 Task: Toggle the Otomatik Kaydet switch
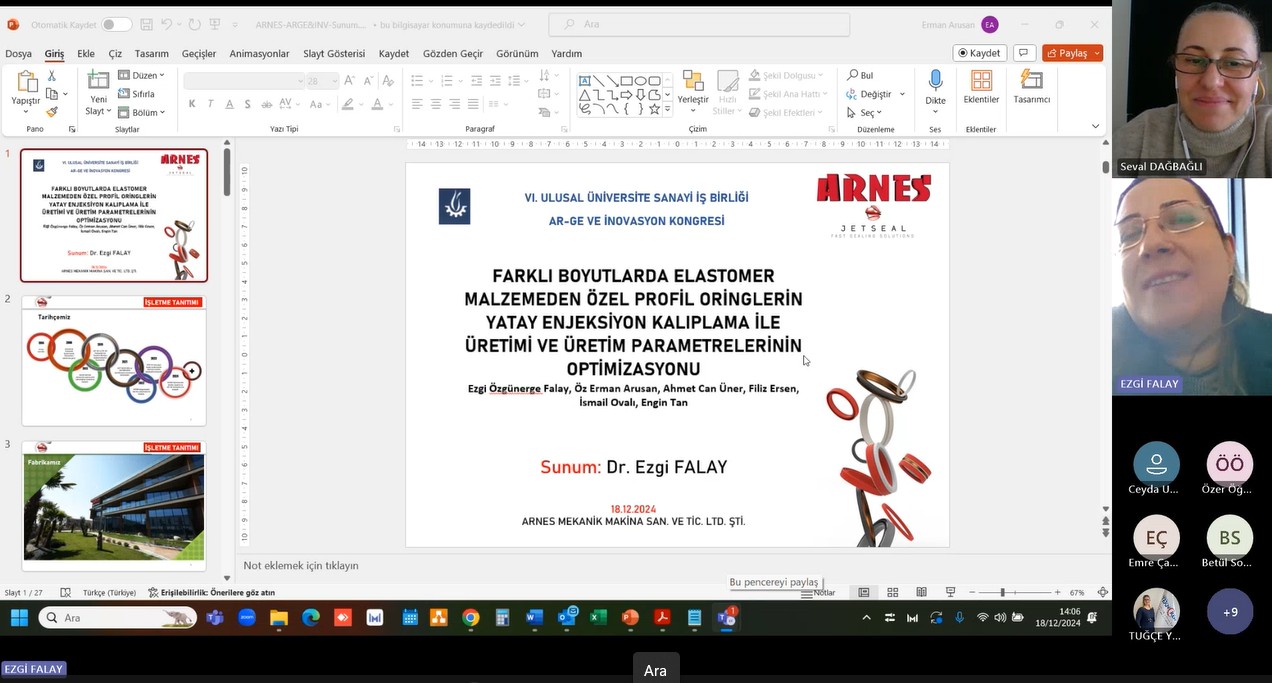click(x=116, y=24)
